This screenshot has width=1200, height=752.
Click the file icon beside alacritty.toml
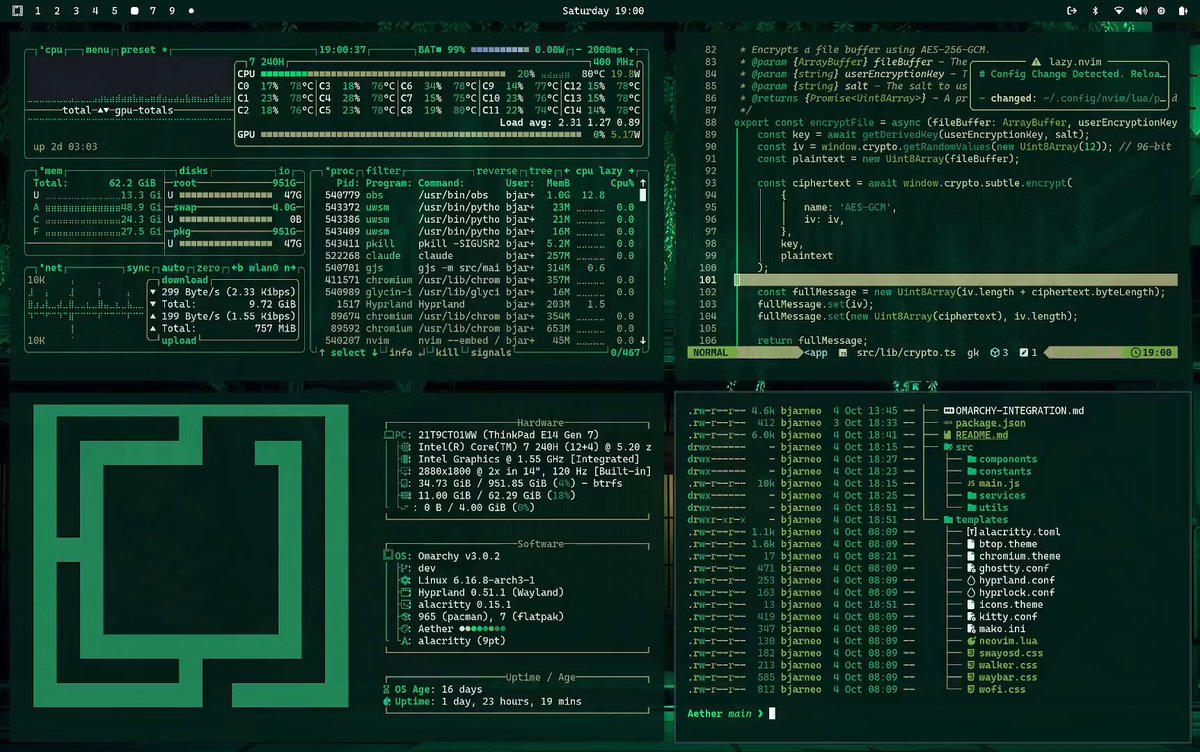point(971,532)
